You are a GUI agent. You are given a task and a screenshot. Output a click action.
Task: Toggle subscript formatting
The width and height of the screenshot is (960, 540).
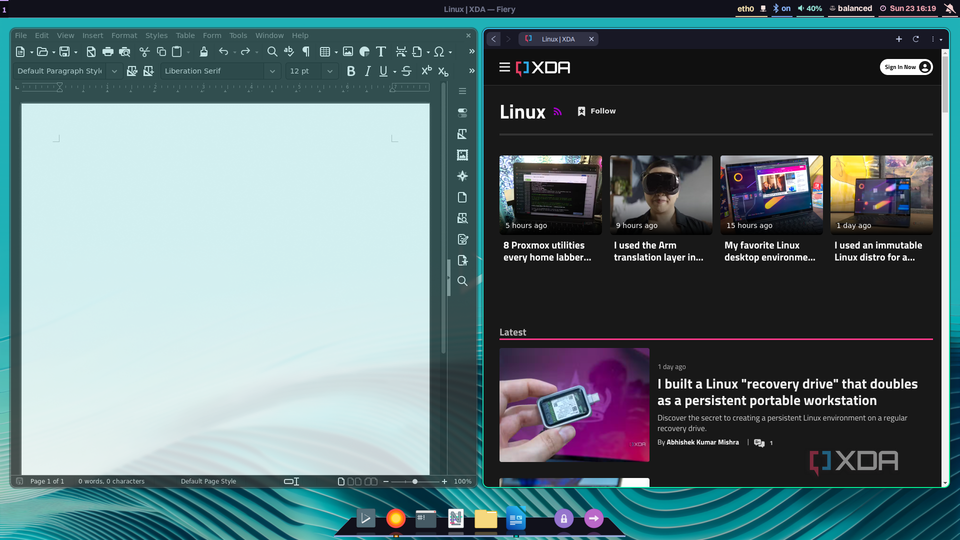[x=443, y=71]
